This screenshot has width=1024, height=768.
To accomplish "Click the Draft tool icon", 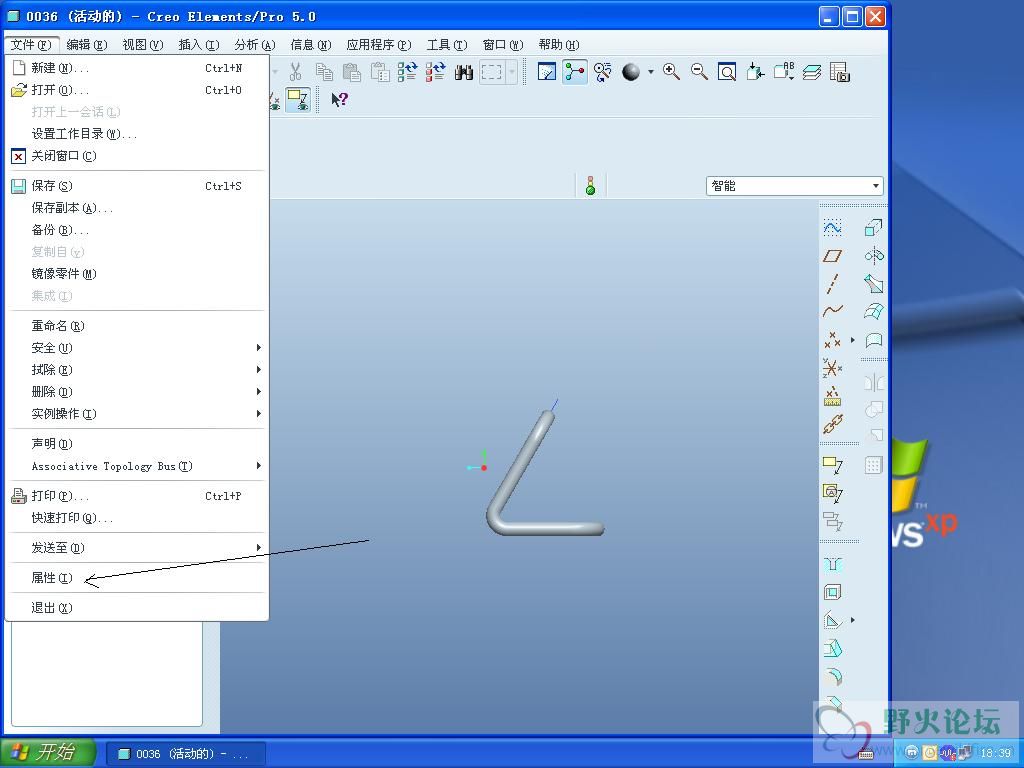I will point(833,648).
